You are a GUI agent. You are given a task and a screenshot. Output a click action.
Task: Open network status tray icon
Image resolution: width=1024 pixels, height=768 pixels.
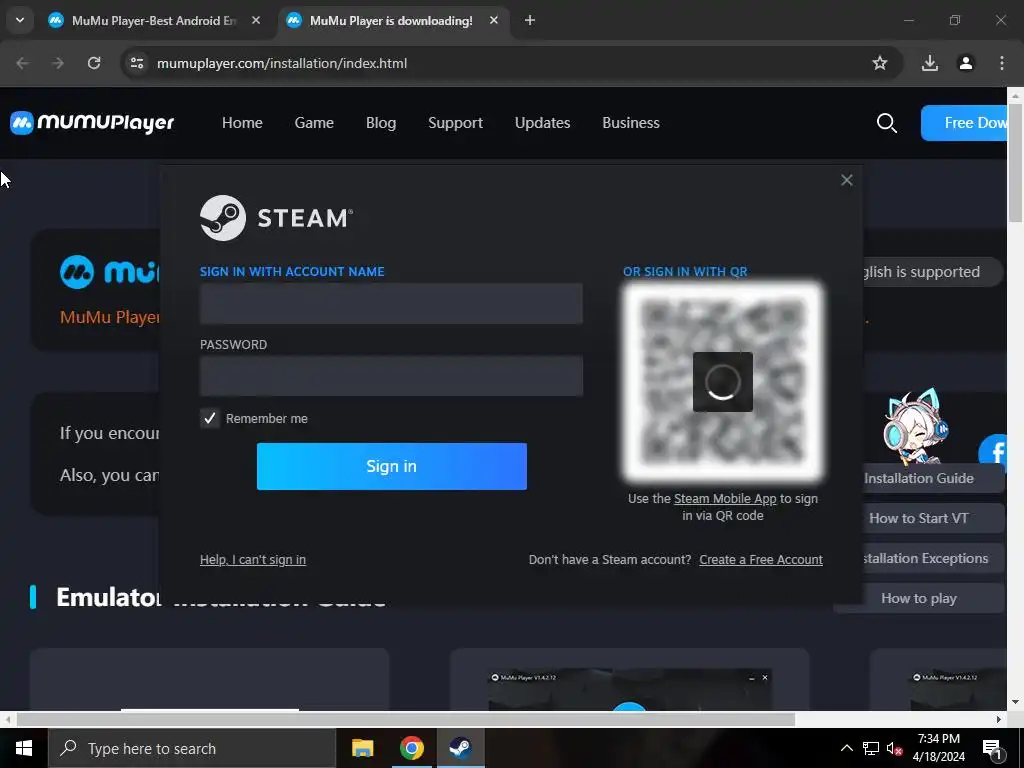click(x=871, y=748)
